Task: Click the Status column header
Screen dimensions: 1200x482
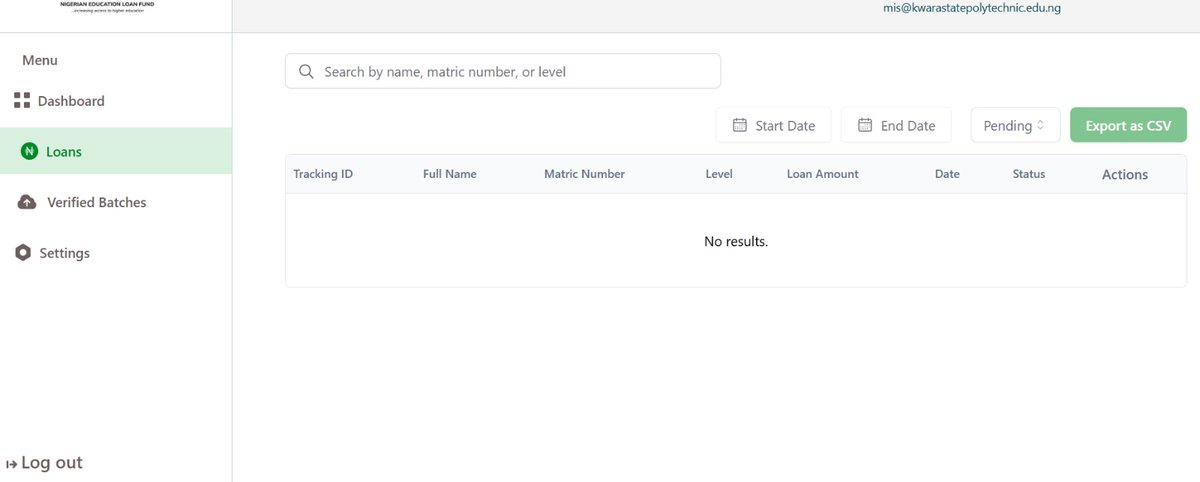Action: 1029,174
